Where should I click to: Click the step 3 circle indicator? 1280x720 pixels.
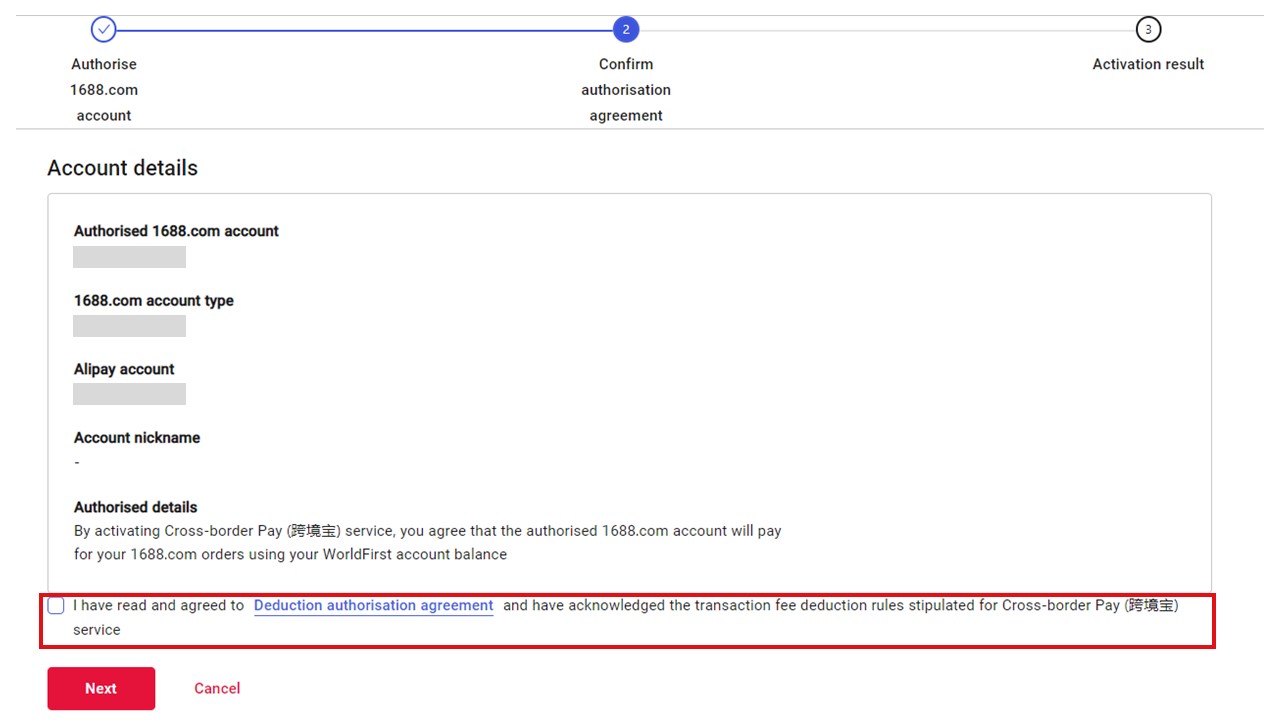pos(1148,30)
